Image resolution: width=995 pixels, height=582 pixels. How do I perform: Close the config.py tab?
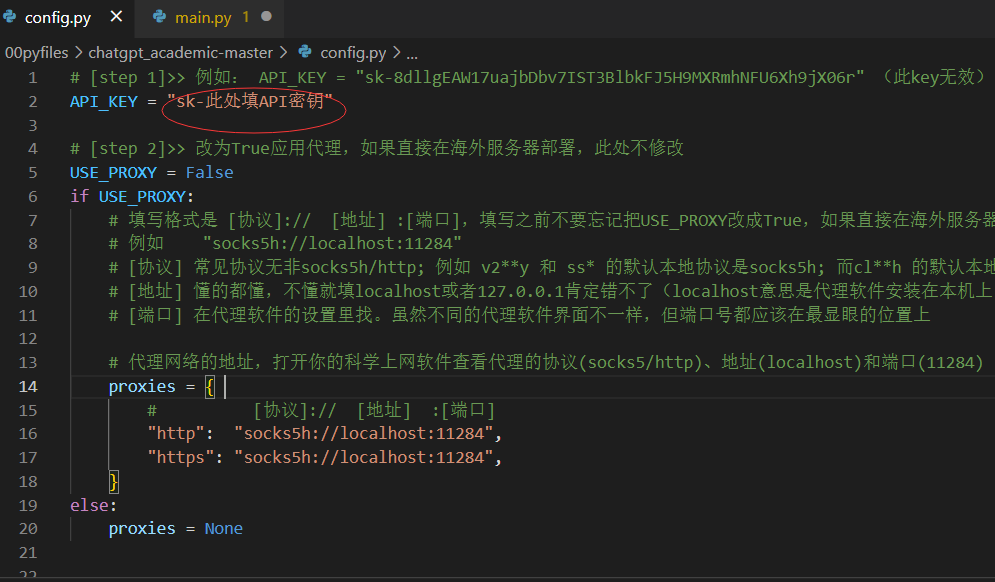click(116, 17)
